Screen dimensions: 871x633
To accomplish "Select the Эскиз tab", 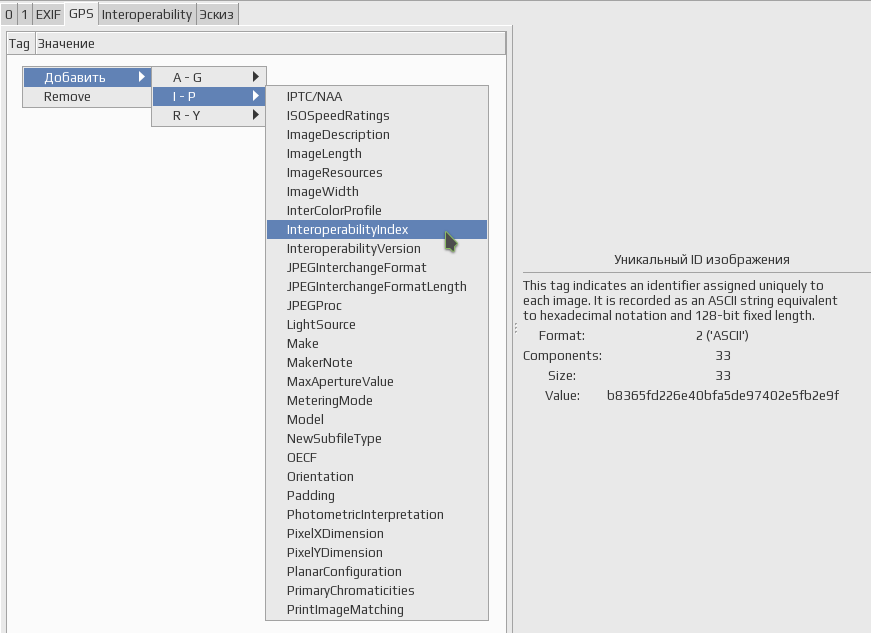I will [217, 14].
